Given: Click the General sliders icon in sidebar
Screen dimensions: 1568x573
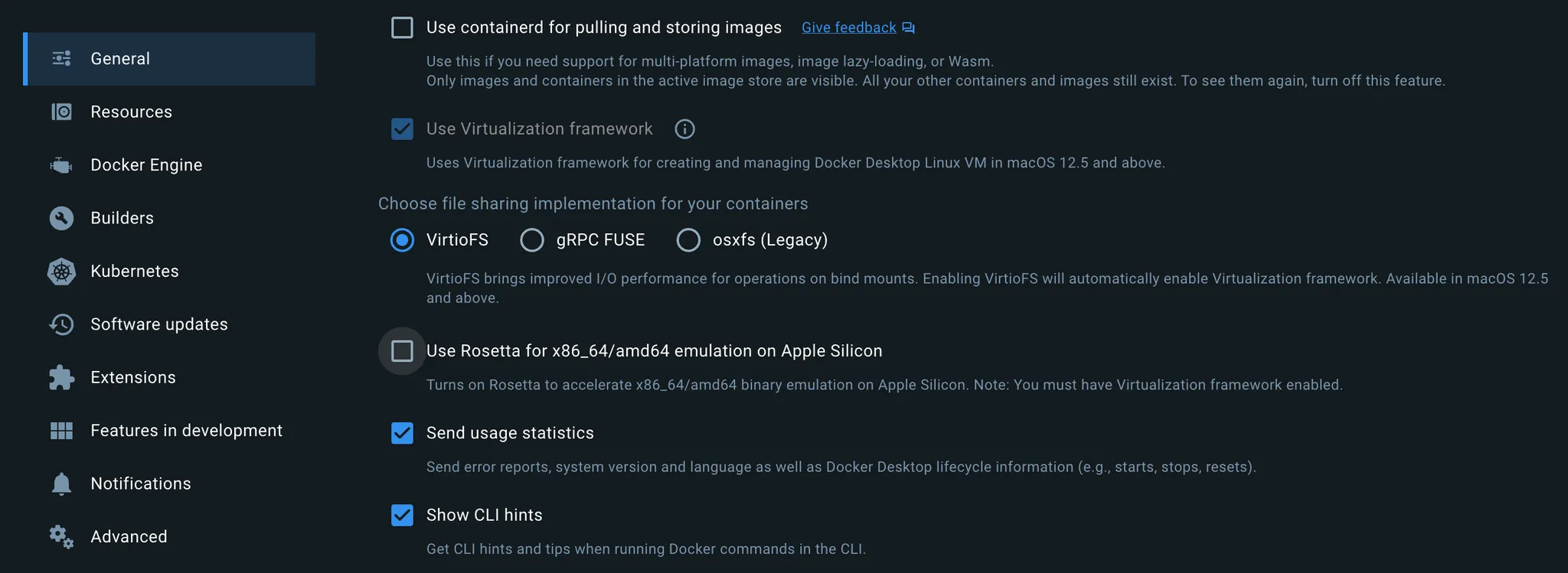Looking at the screenshot, I should pos(61,58).
